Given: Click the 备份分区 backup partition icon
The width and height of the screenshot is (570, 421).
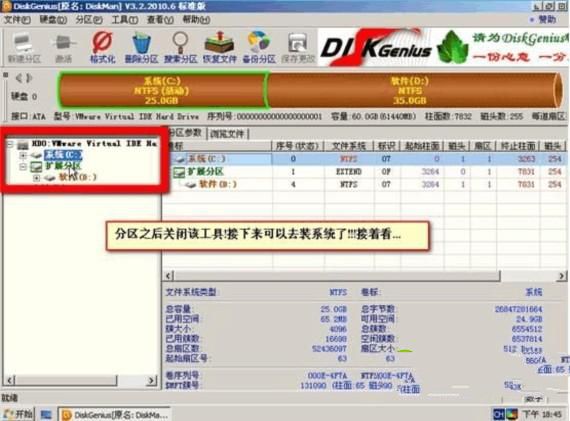Looking at the screenshot, I should [259, 47].
